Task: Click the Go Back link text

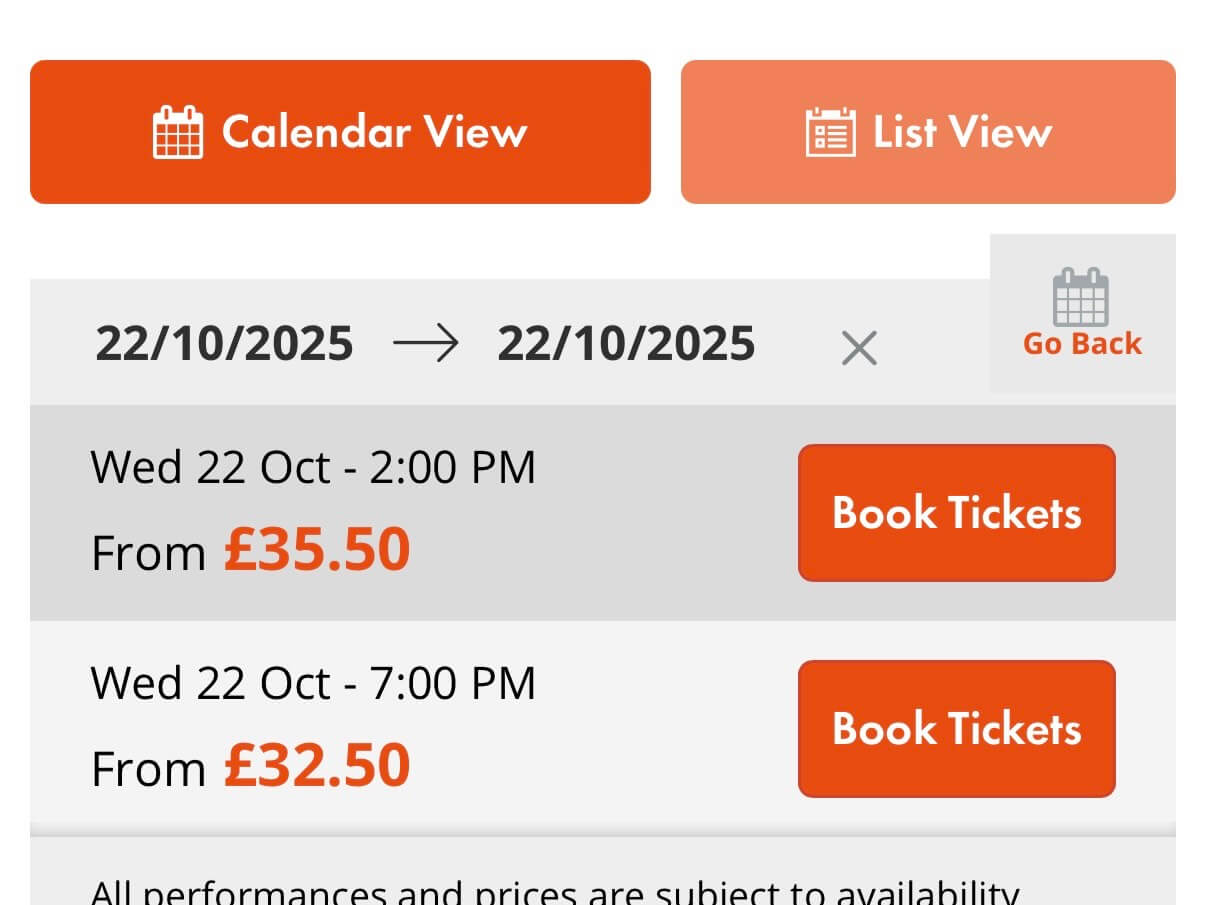Action: click(1082, 344)
